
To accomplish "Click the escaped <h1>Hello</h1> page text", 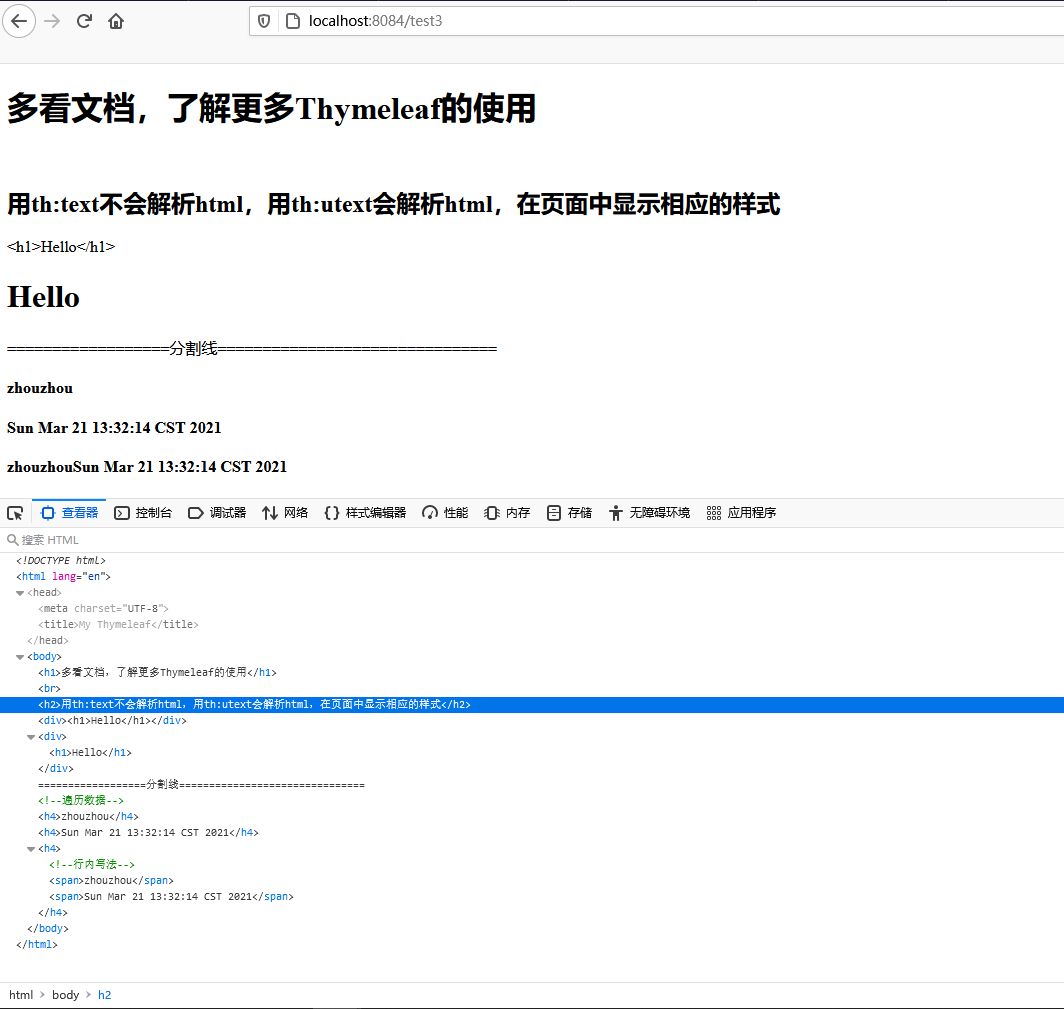I will coord(61,247).
